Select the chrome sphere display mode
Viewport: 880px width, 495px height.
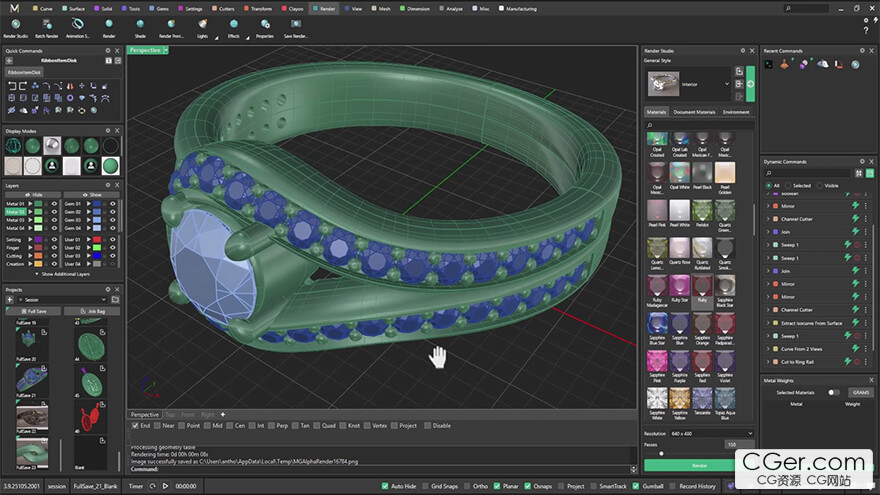point(52,146)
